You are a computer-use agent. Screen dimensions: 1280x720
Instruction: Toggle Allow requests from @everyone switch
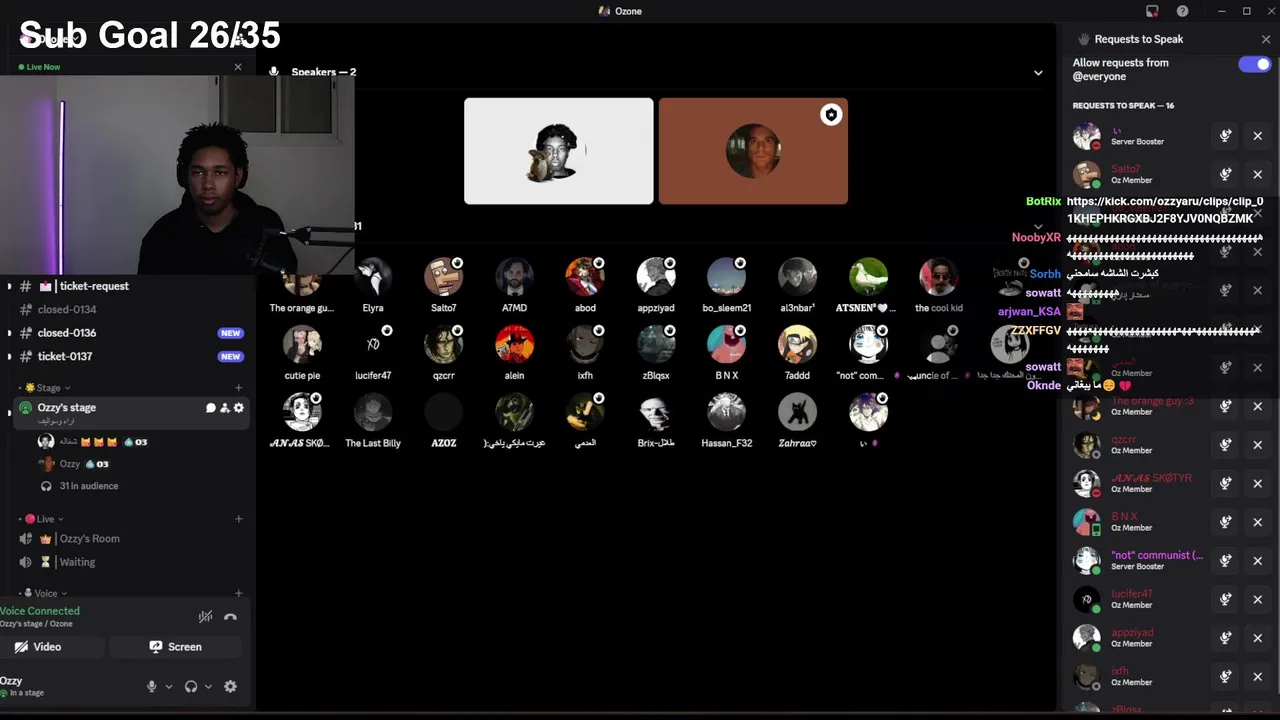[1253, 64]
